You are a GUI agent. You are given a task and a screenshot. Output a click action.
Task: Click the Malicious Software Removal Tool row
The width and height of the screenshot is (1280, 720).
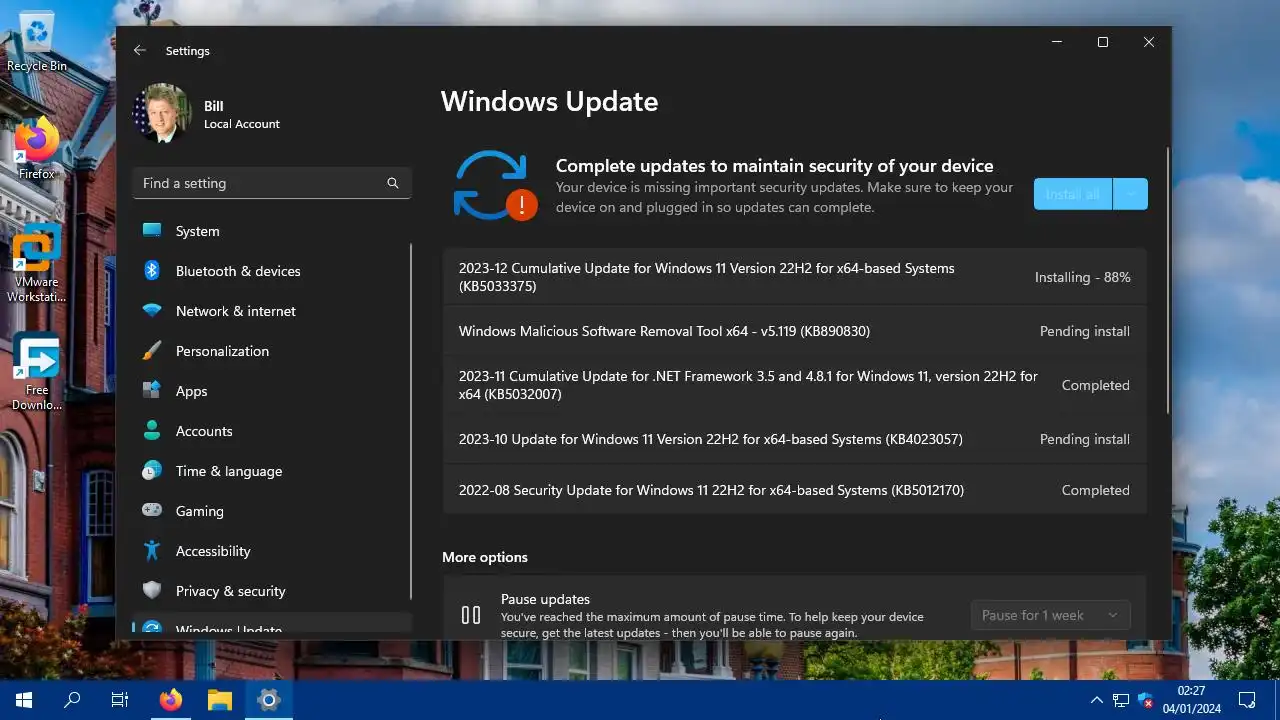point(794,331)
